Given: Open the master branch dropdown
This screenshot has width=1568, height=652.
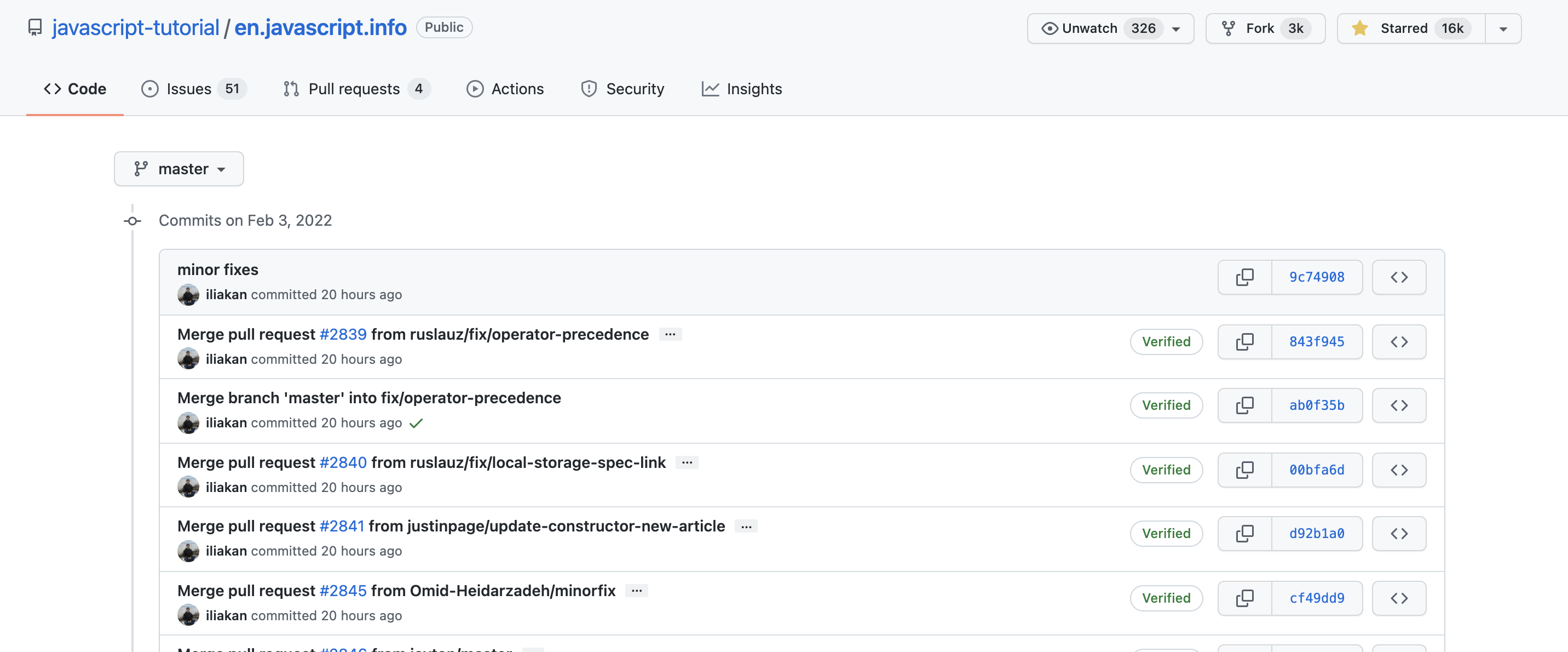Looking at the screenshot, I should 179,169.
